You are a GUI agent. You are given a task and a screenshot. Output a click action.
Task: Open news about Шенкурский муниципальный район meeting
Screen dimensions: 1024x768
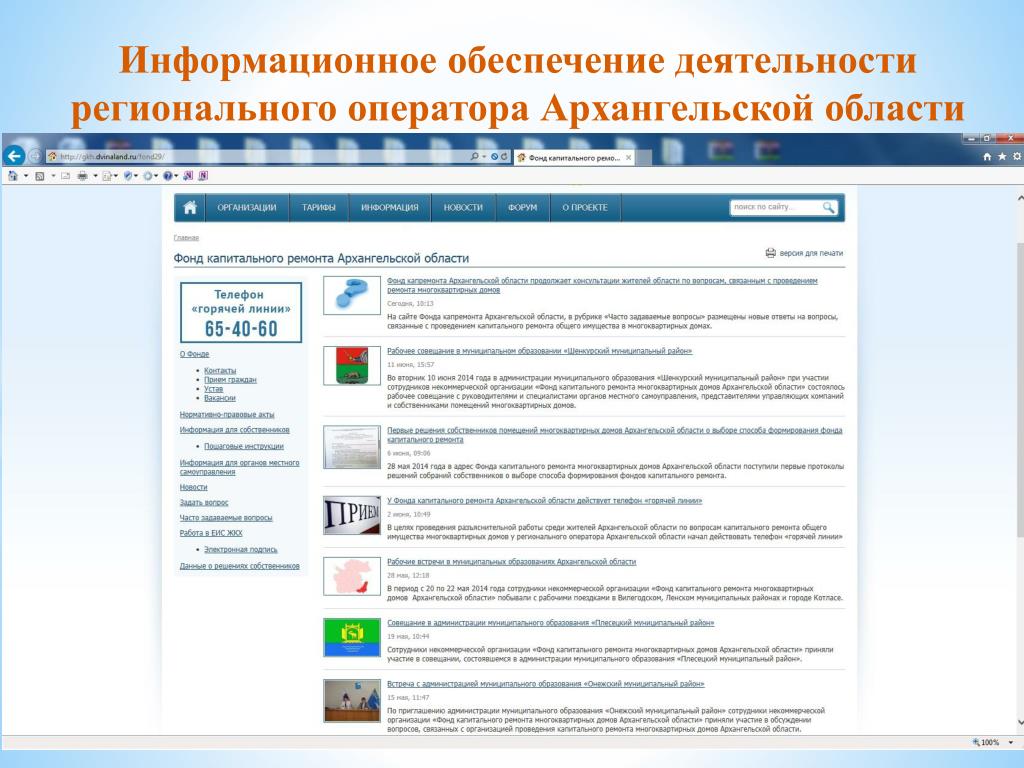[x=539, y=351]
